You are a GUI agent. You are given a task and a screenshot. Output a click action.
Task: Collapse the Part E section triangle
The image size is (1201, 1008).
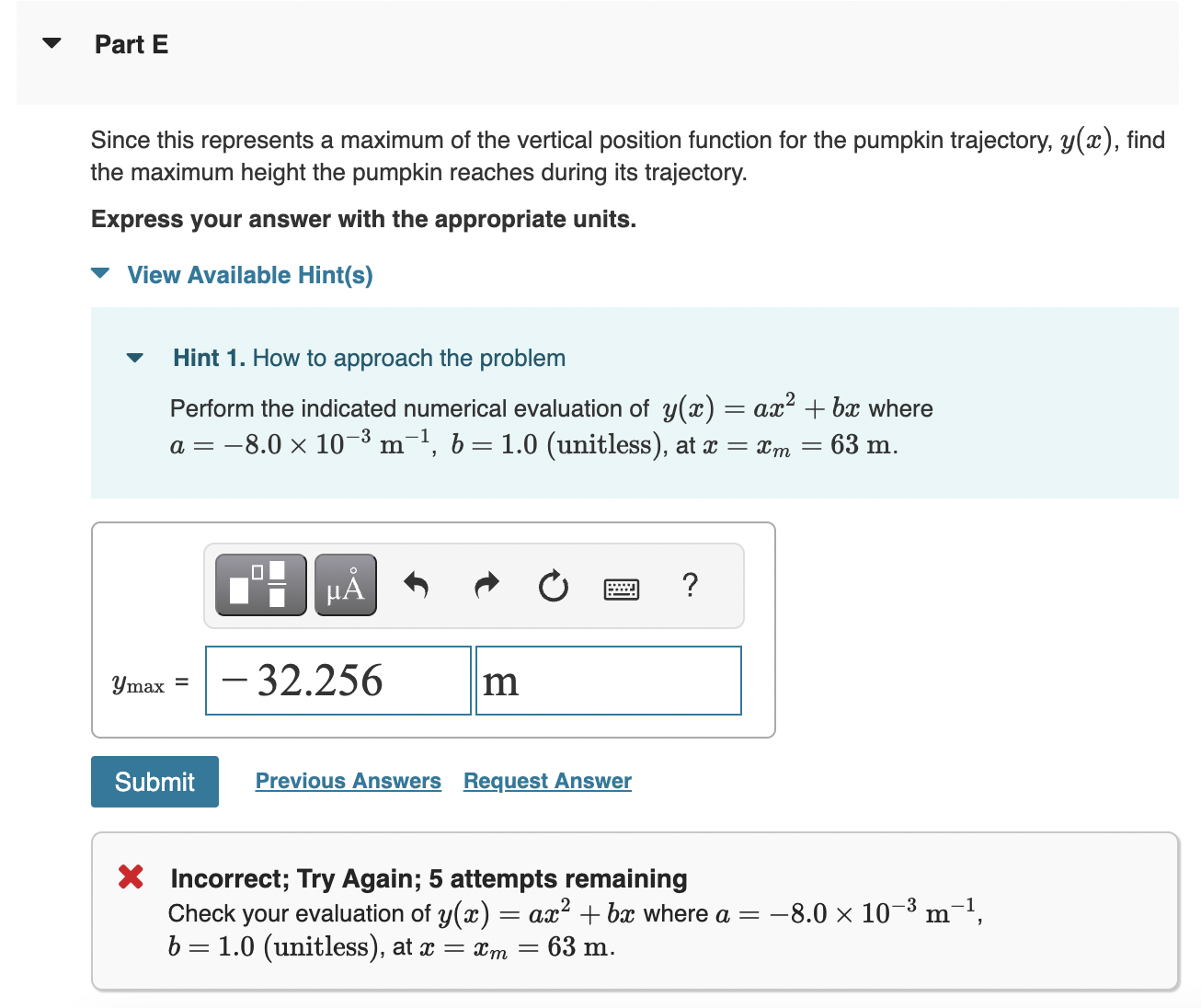pyautogui.click(x=52, y=41)
